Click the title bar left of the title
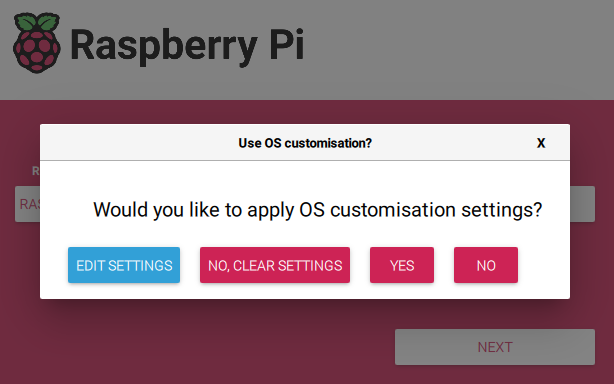 point(139,142)
